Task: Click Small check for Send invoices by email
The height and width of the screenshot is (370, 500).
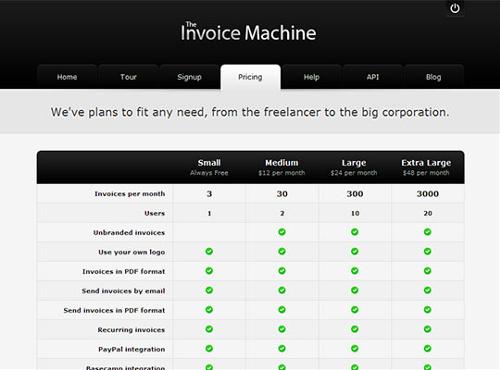Action: coord(209,290)
